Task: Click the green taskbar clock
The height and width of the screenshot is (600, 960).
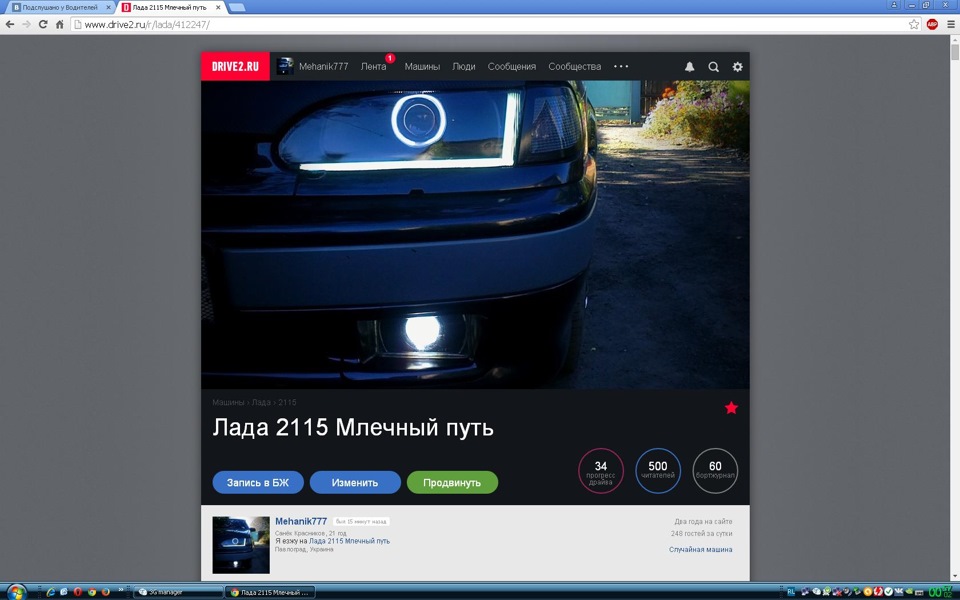Action: tap(940, 592)
